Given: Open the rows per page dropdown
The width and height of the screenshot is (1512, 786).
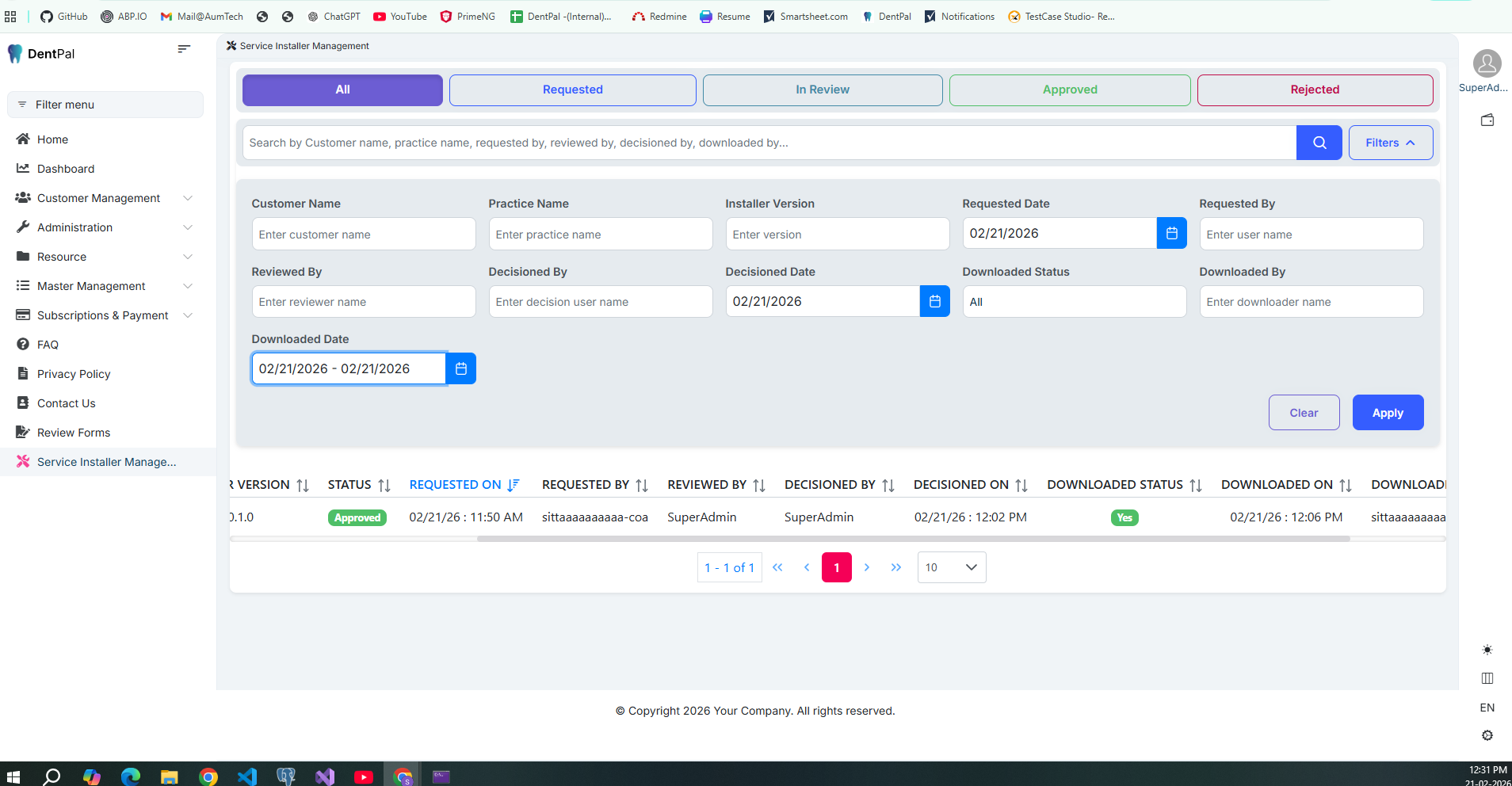Looking at the screenshot, I should (x=951, y=567).
